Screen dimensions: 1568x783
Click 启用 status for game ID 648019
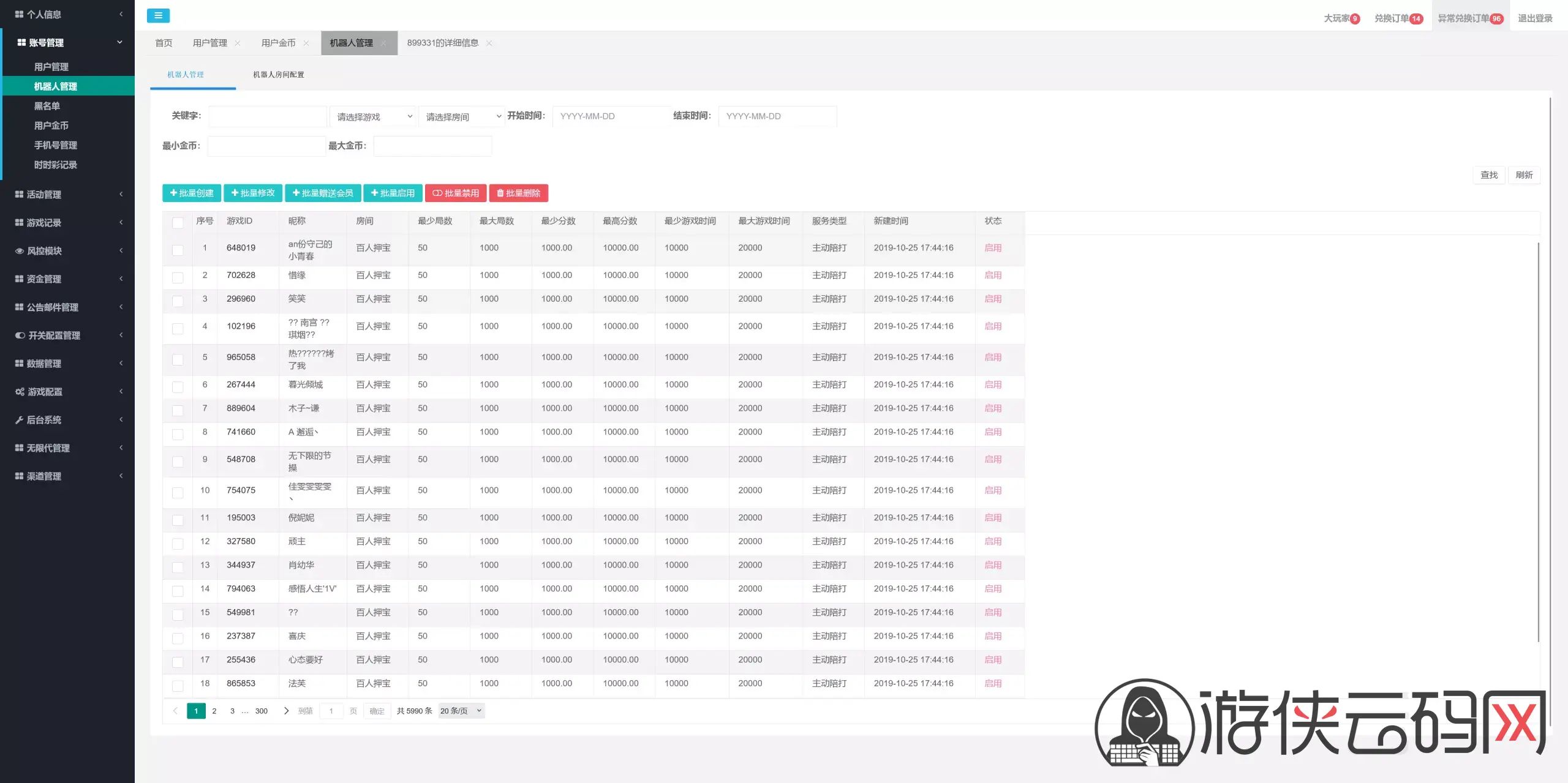[993, 248]
